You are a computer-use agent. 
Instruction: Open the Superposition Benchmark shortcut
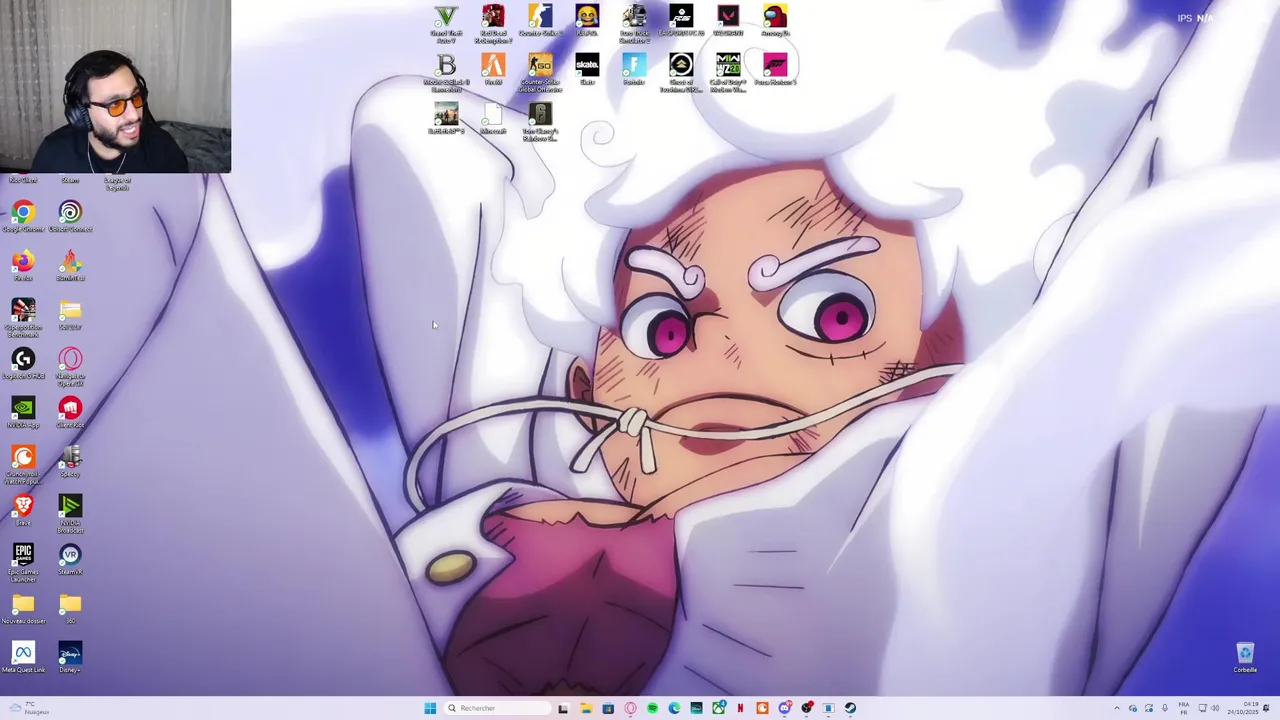(23, 316)
